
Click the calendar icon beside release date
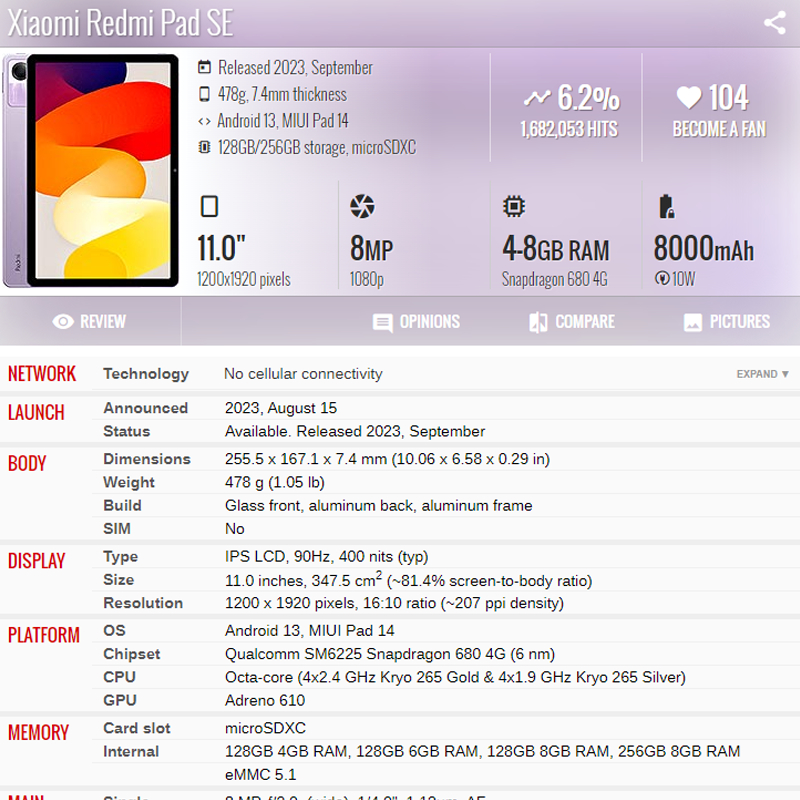[205, 68]
